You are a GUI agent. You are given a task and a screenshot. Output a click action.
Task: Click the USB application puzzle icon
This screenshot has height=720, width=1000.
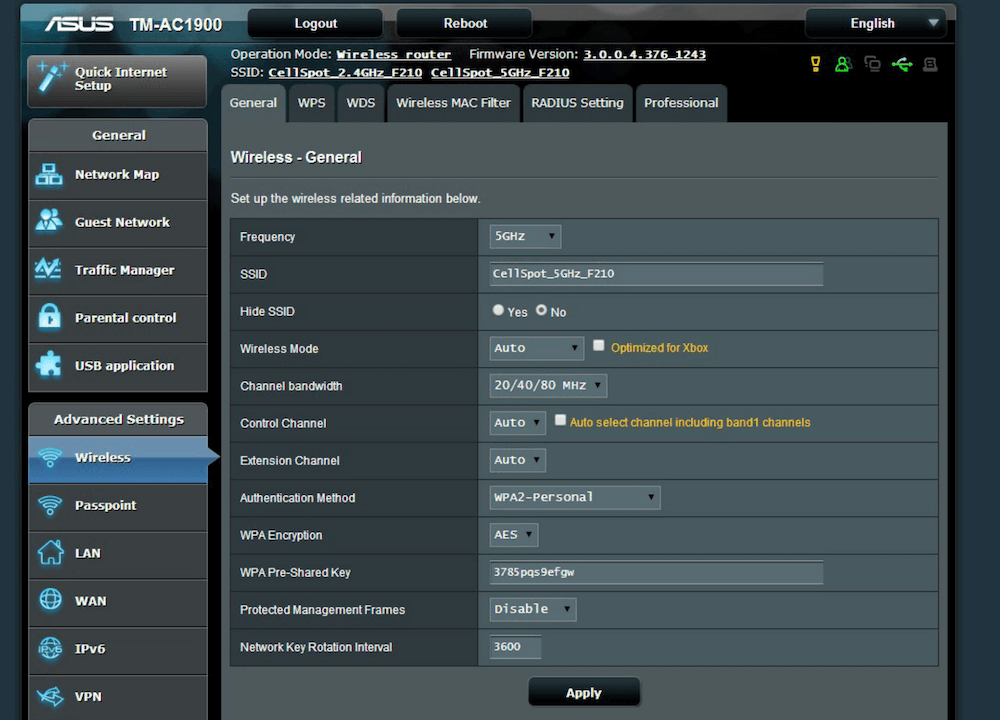click(x=49, y=365)
